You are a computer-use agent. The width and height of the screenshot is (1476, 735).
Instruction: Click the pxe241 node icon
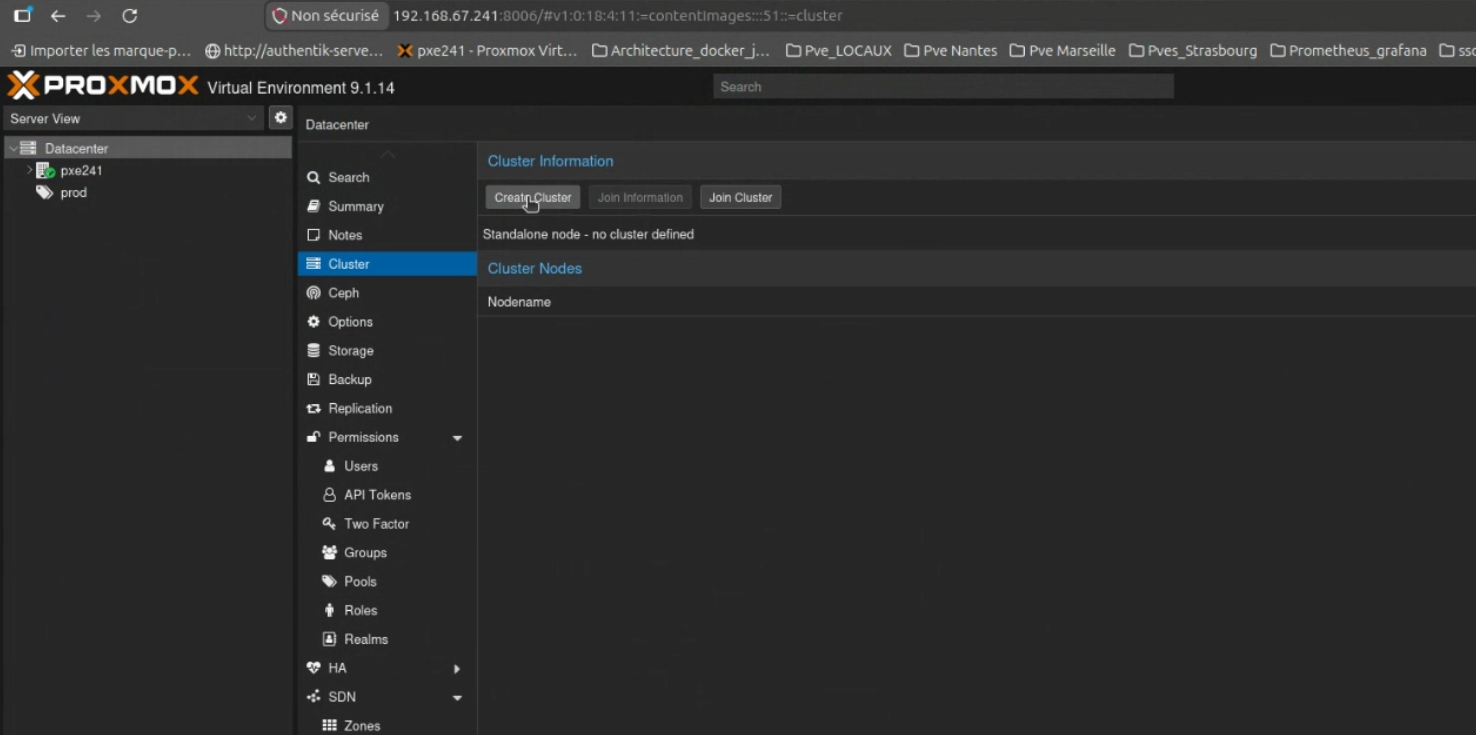[45, 170]
